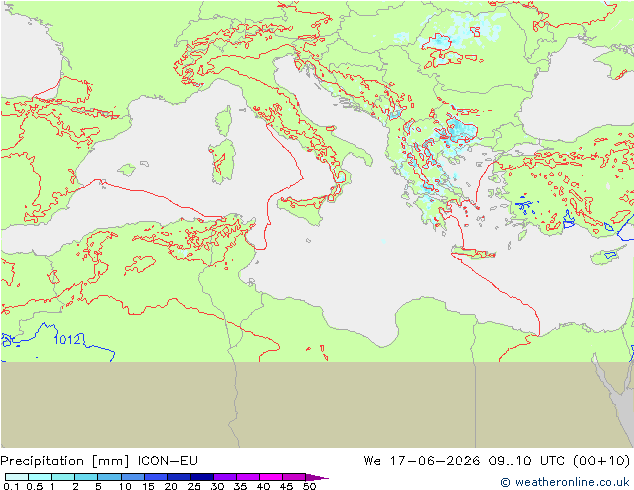
Task: Select the 40–45 mm magenta legend swatch
Action: [x=271, y=477]
